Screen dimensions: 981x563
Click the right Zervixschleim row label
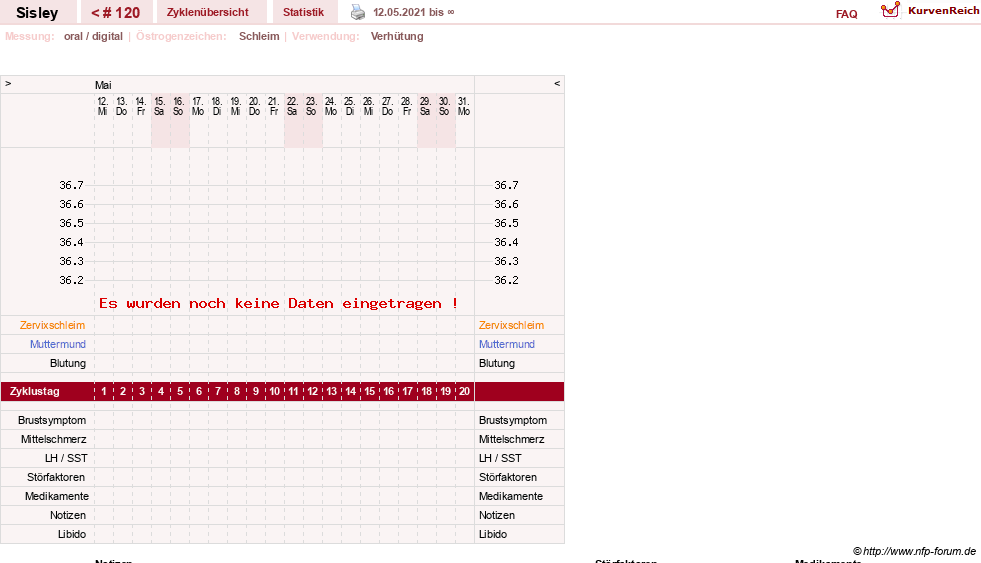[511, 325]
